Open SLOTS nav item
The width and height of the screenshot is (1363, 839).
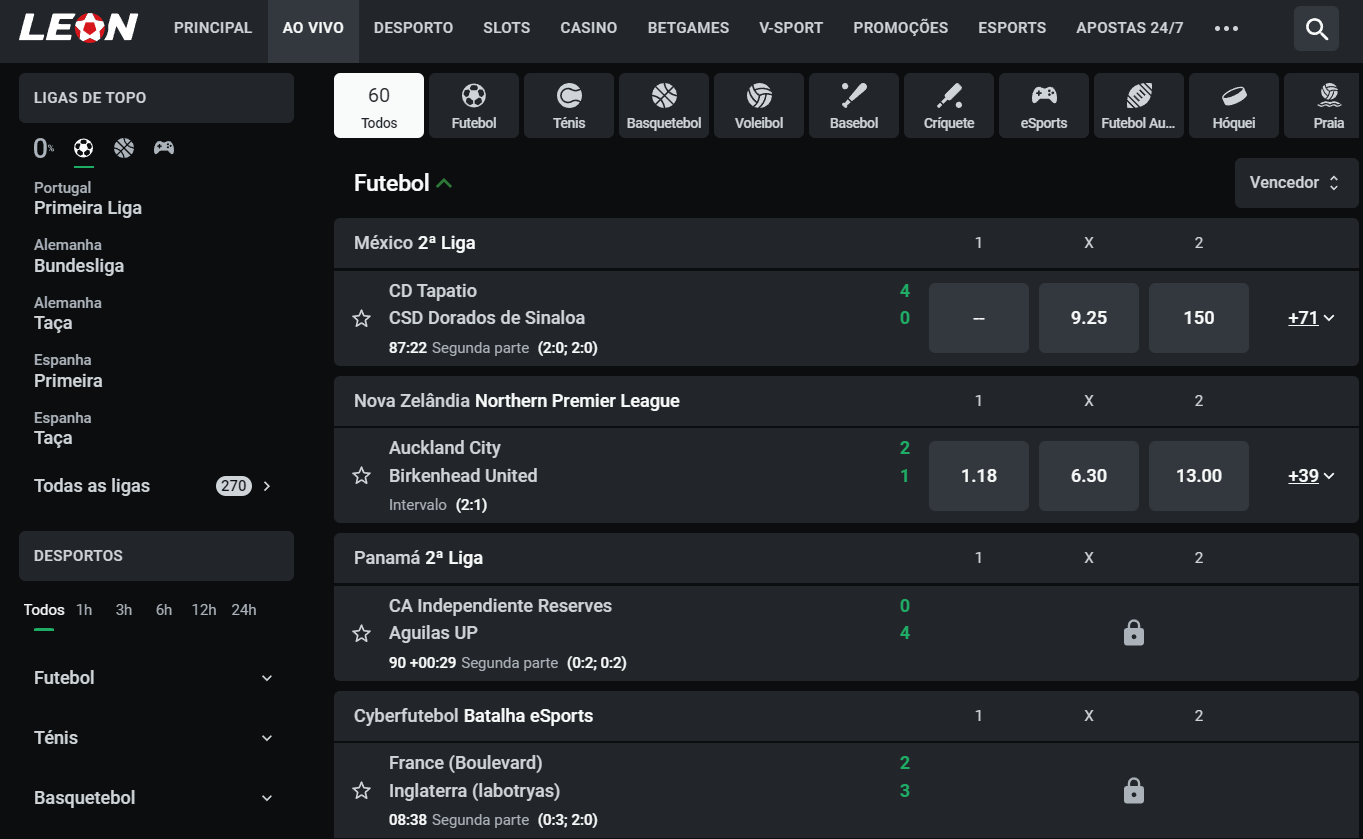[507, 28]
